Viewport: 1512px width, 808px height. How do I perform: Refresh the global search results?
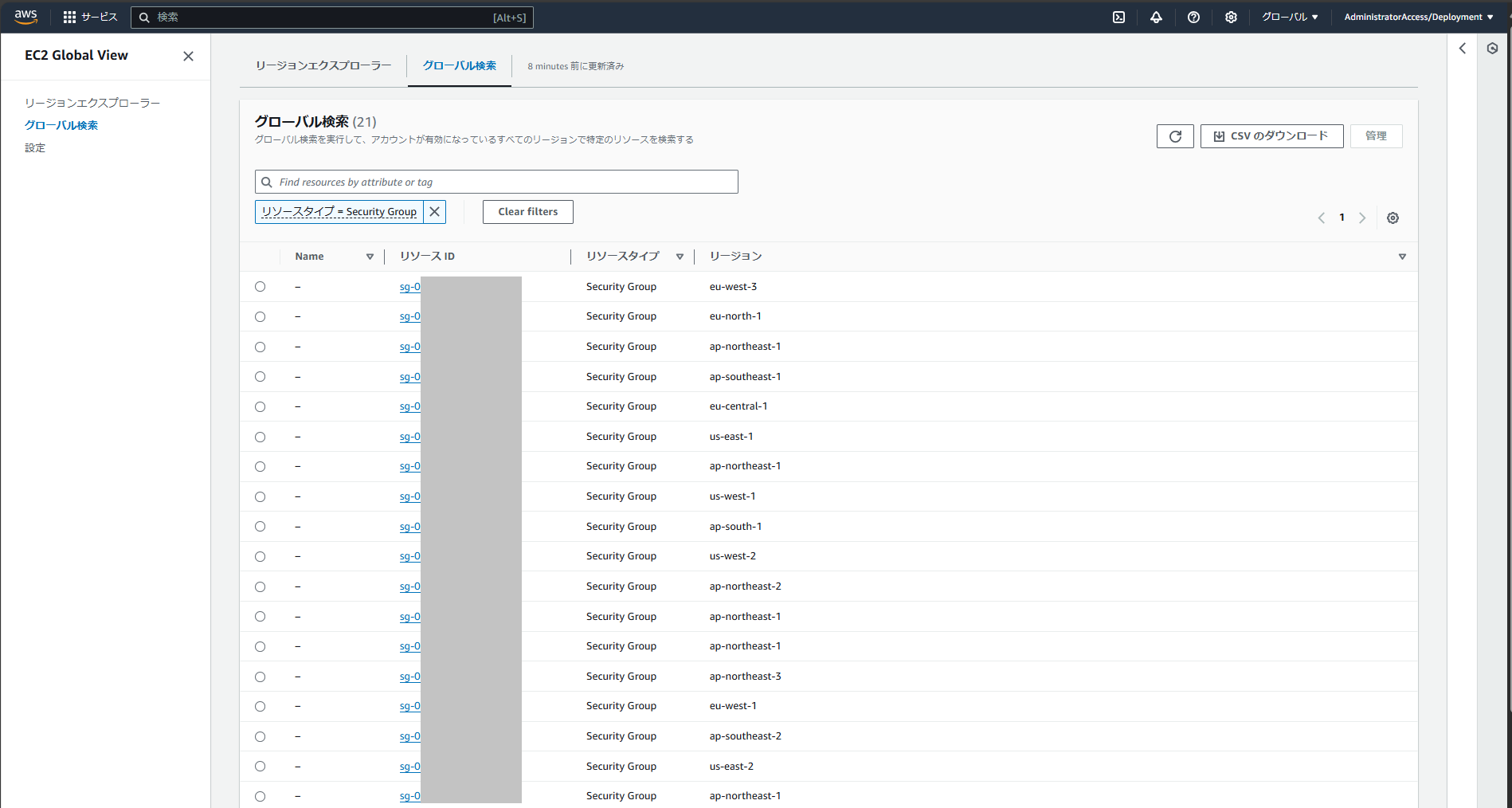(1175, 136)
